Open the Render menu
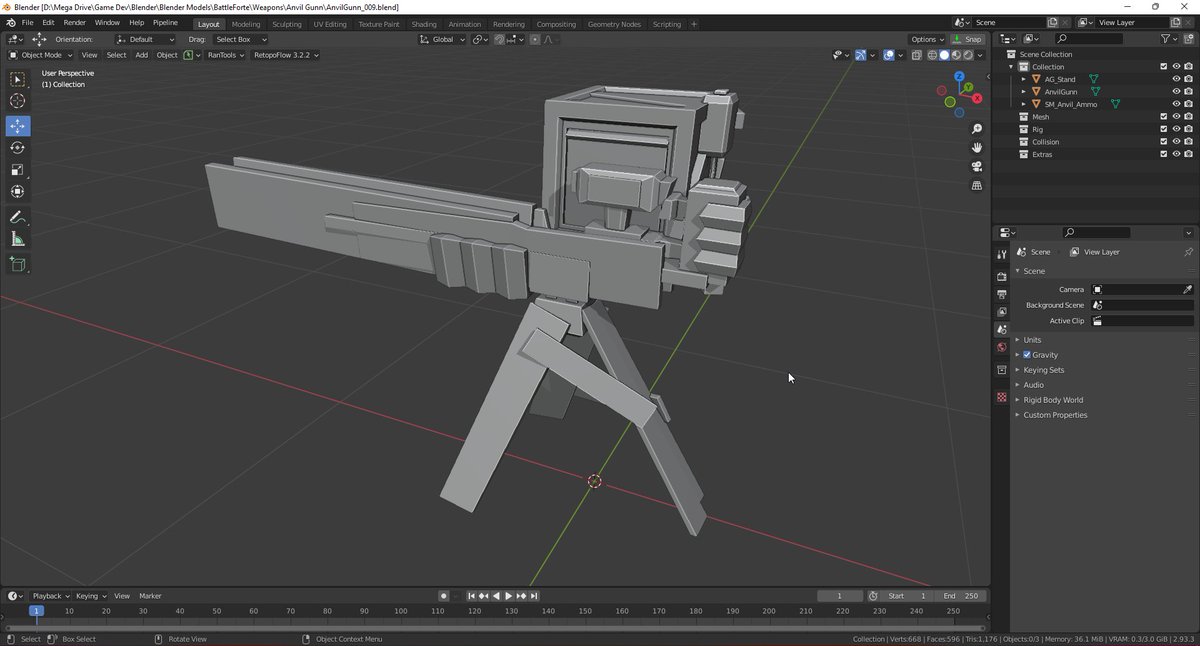The image size is (1200, 646). click(x=74, y=22)
